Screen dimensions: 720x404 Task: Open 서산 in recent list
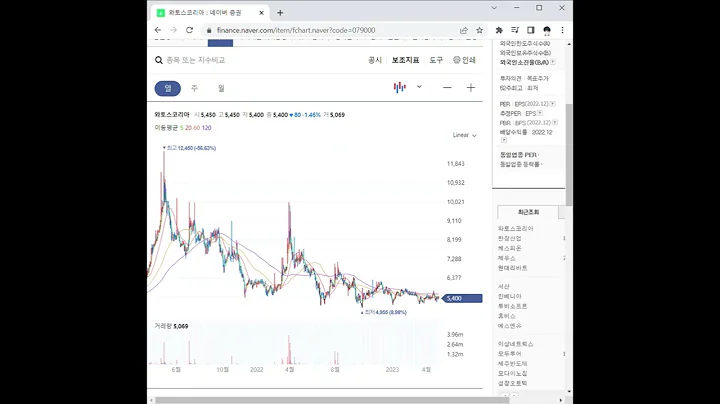[x=504, y=286]
